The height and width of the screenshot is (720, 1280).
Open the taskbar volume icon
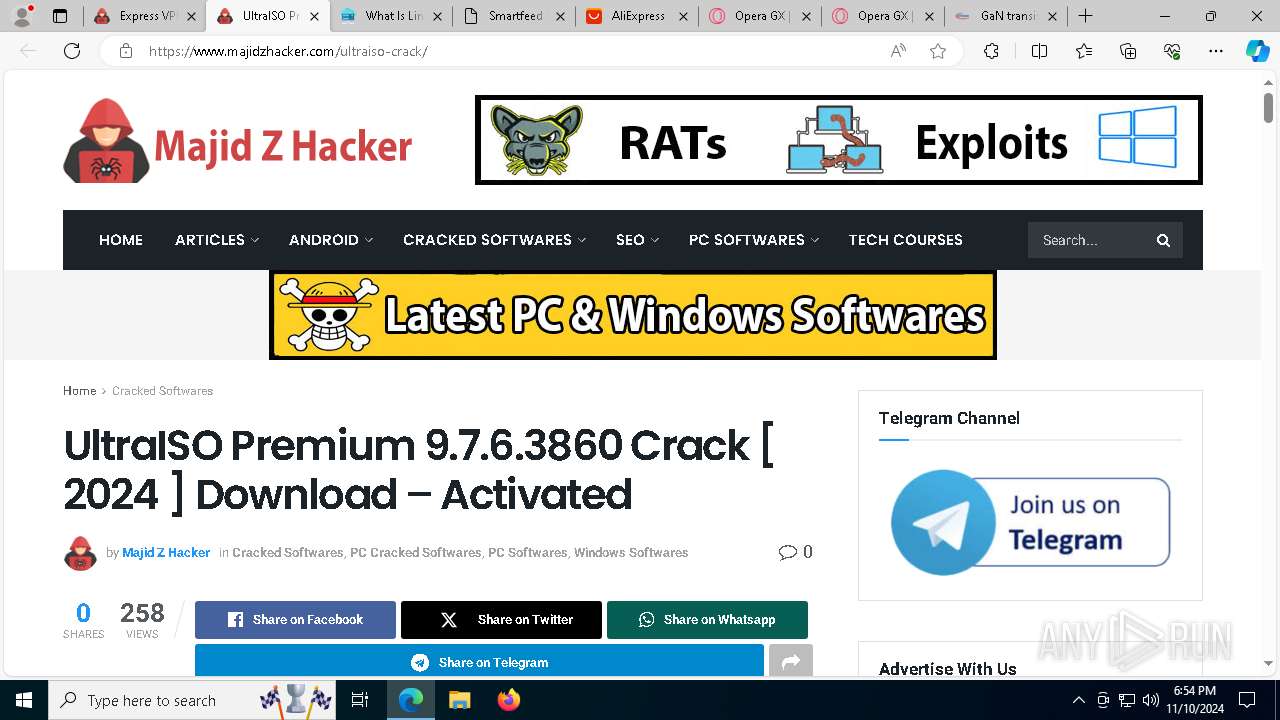click(1150, 700)
